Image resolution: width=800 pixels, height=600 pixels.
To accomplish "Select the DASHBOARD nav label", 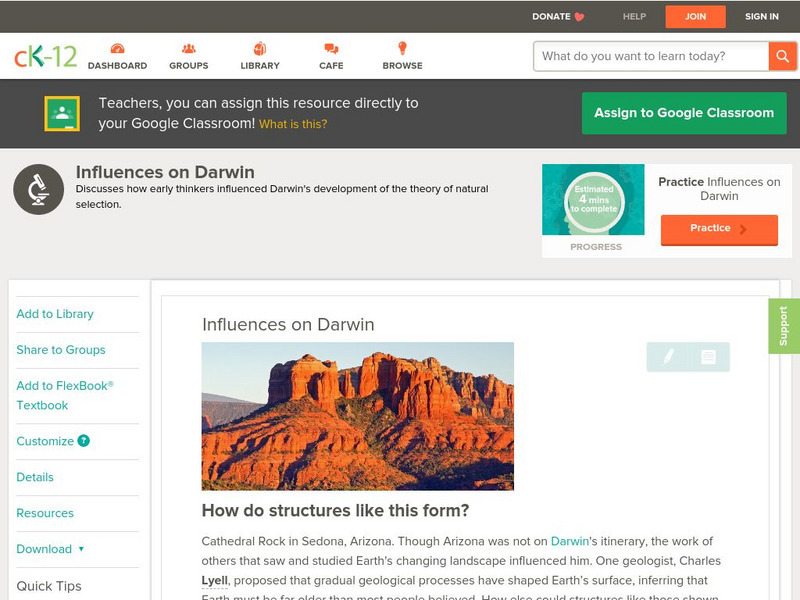I will coord(117,66).
